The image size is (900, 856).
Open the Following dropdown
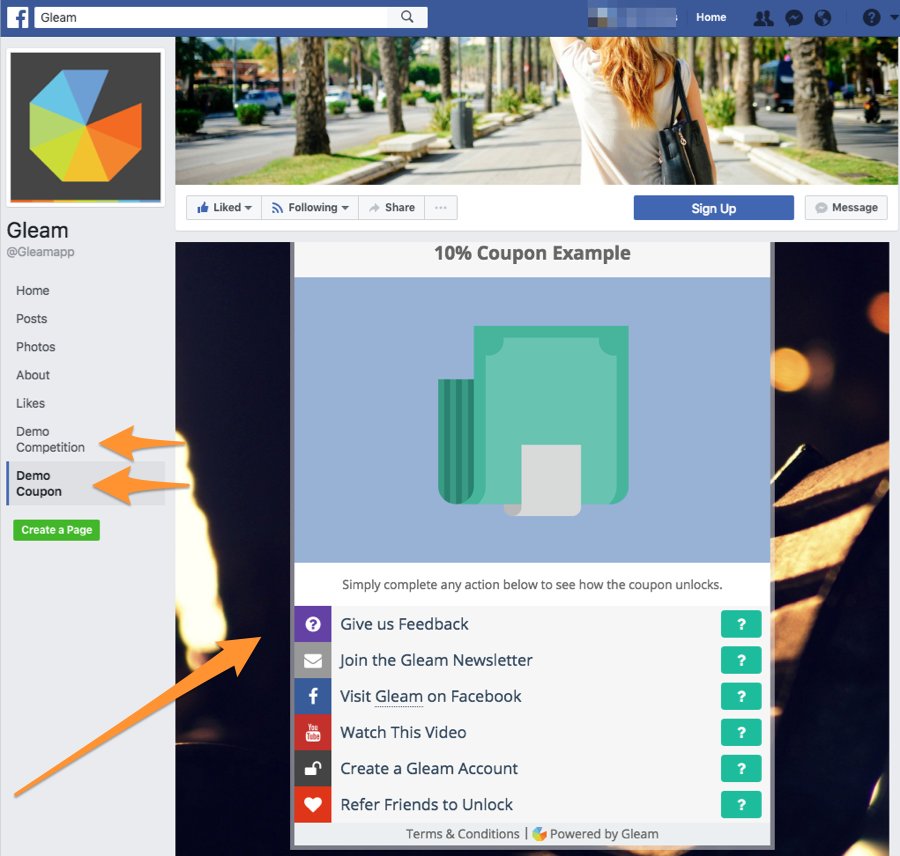pyautogui.click(x=310, y=208)
